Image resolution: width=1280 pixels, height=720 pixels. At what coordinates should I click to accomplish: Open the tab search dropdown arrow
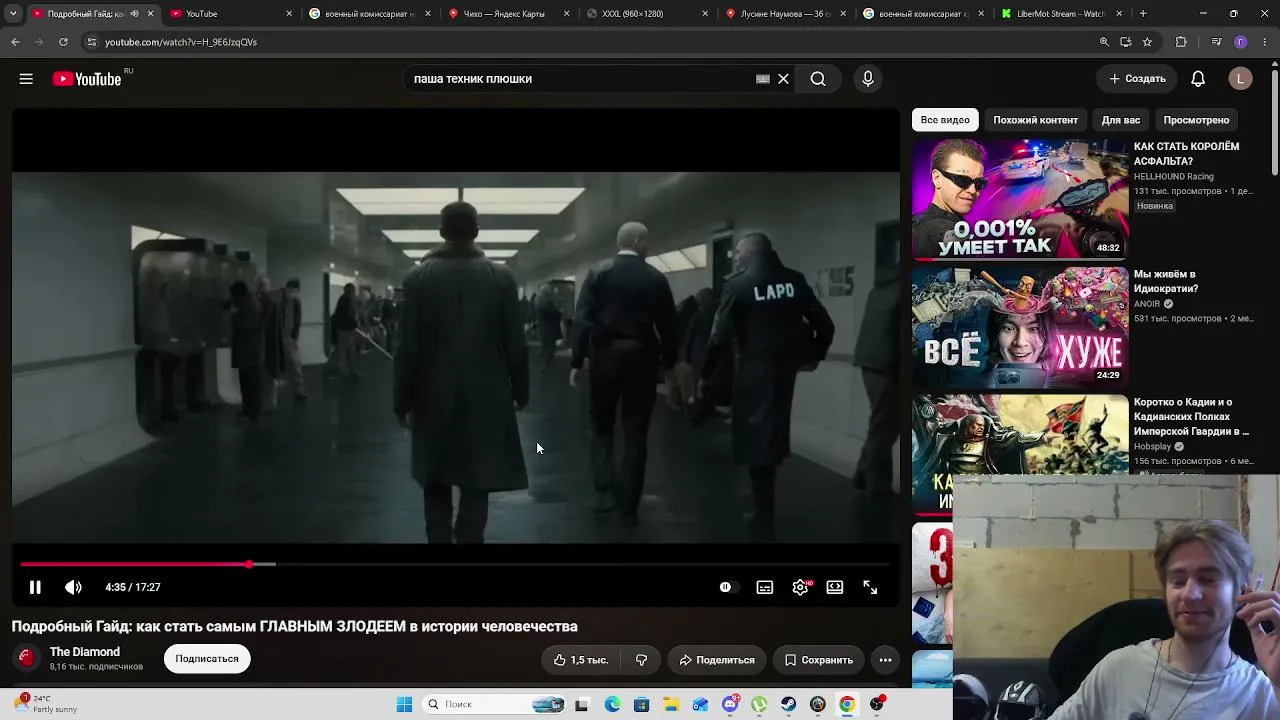click(13, 14)
